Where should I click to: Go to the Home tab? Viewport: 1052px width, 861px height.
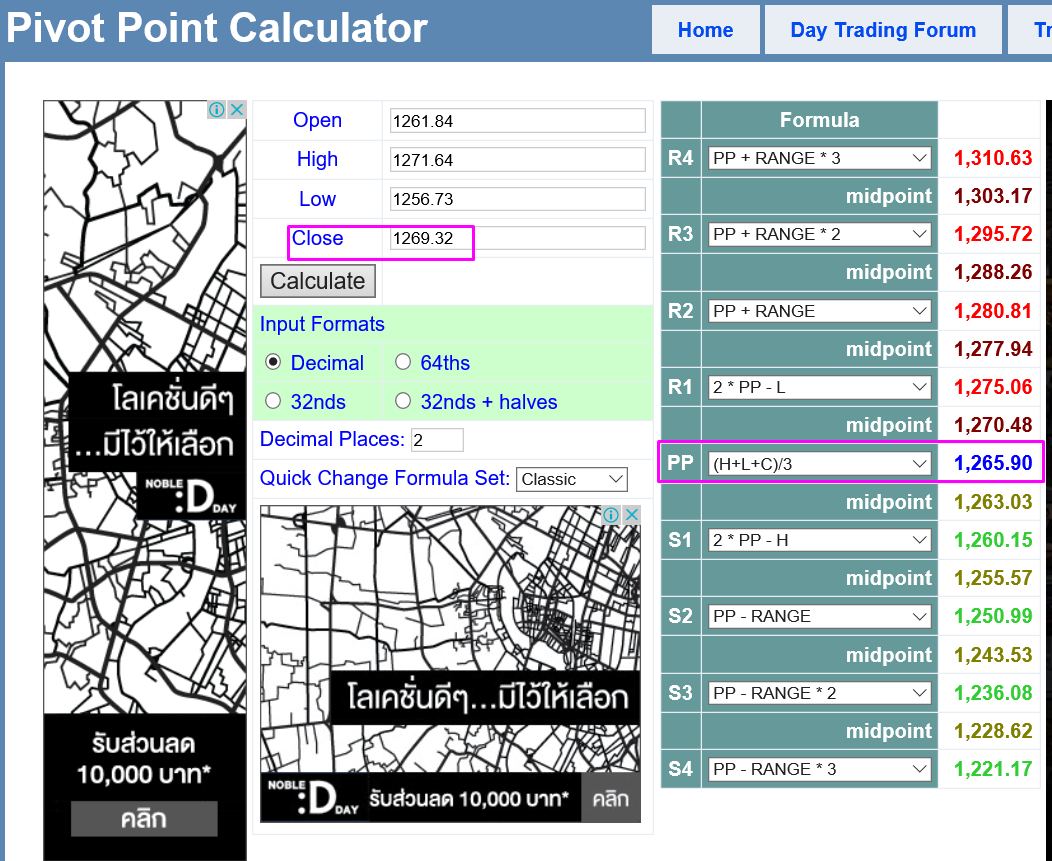pyautogui.click(x=705, y=30)
